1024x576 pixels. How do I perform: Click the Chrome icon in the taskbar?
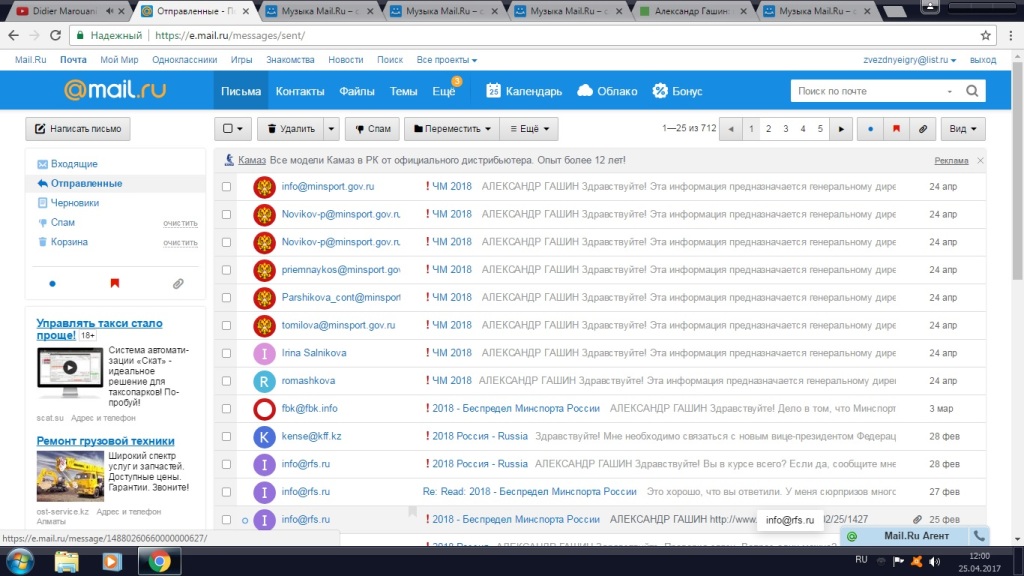(x=159, y=562)
